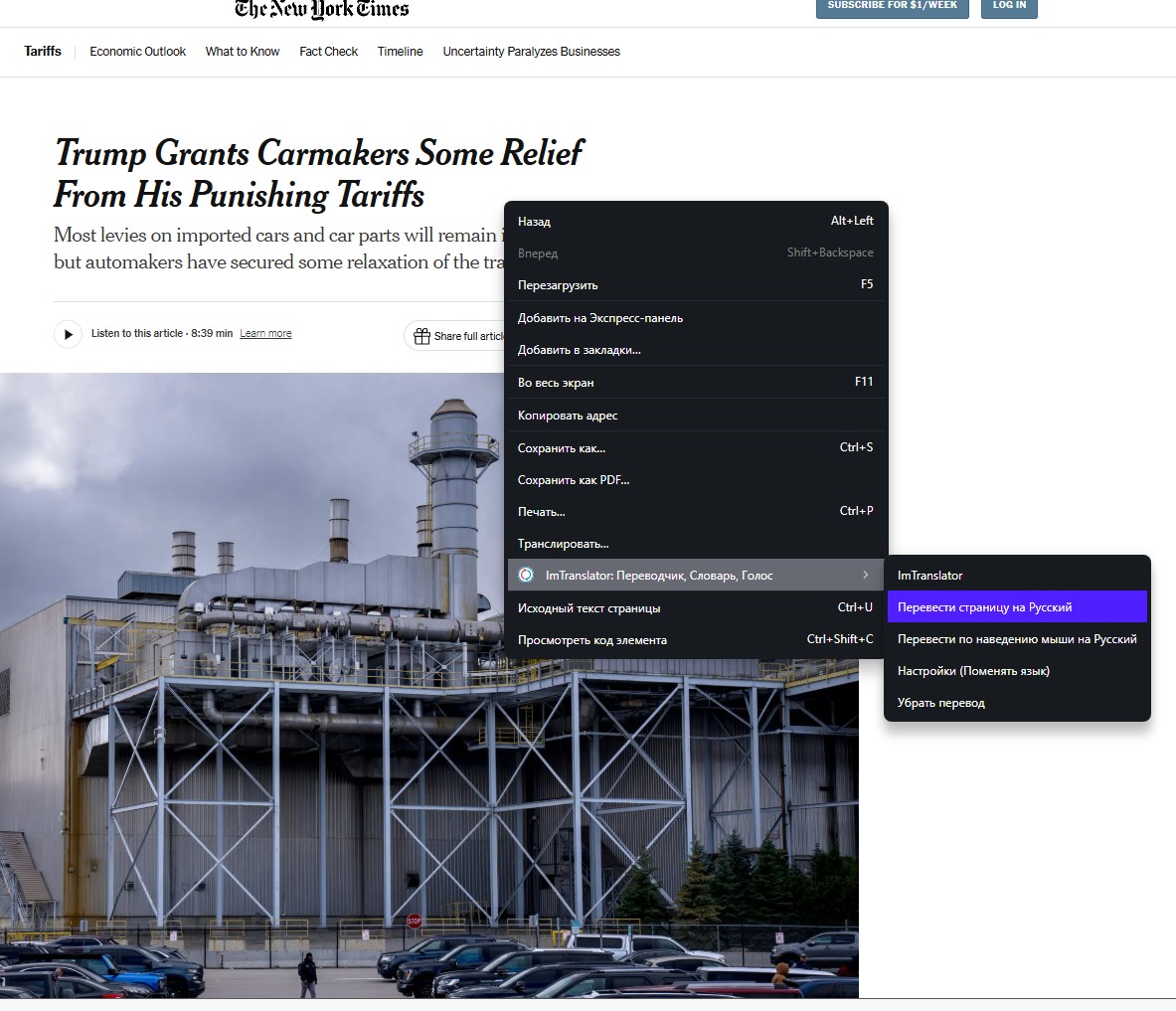This screenshot has width=1176, height=1011.
Task: Open the Timeline tab
Action: 400,51
